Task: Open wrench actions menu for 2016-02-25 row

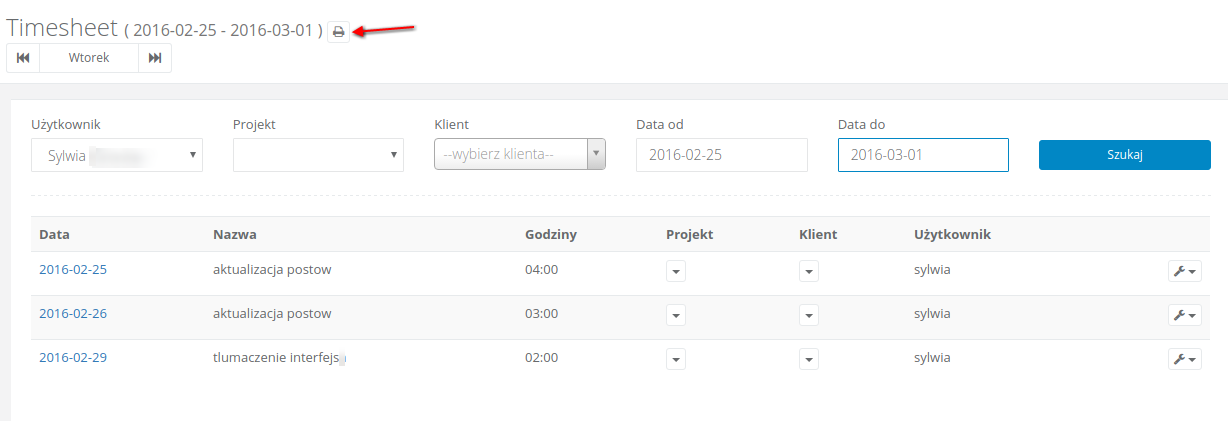Action: point(1185,271)
